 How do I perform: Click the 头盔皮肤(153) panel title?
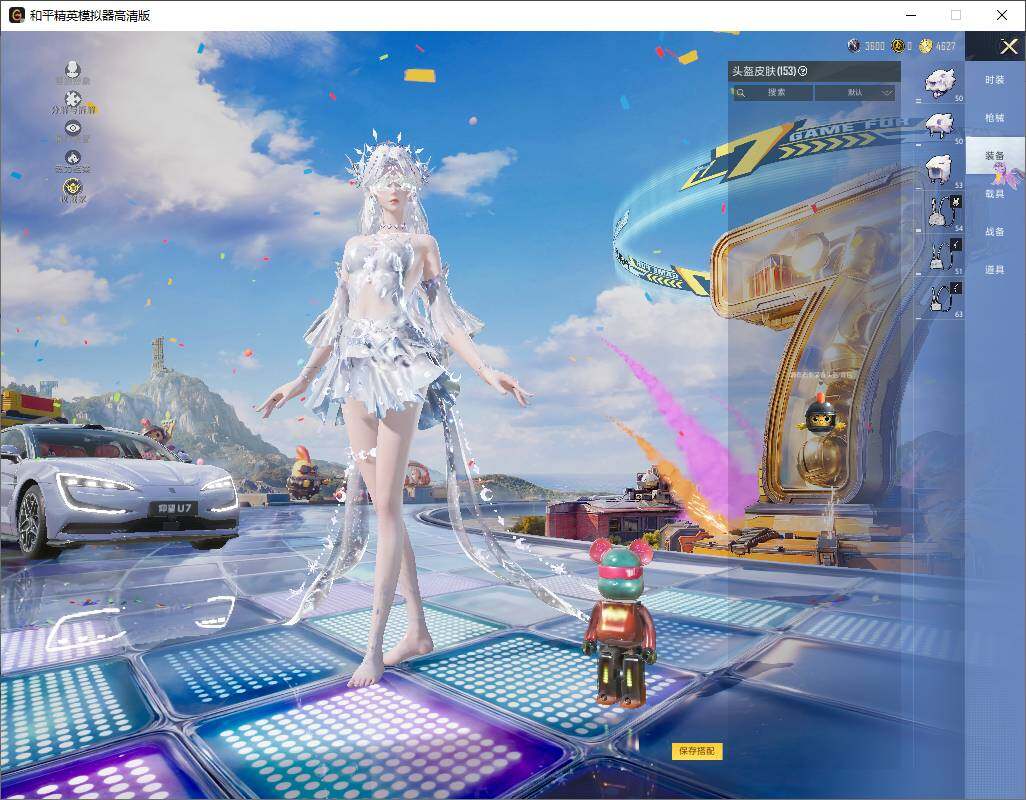click(x=764, y=71)
